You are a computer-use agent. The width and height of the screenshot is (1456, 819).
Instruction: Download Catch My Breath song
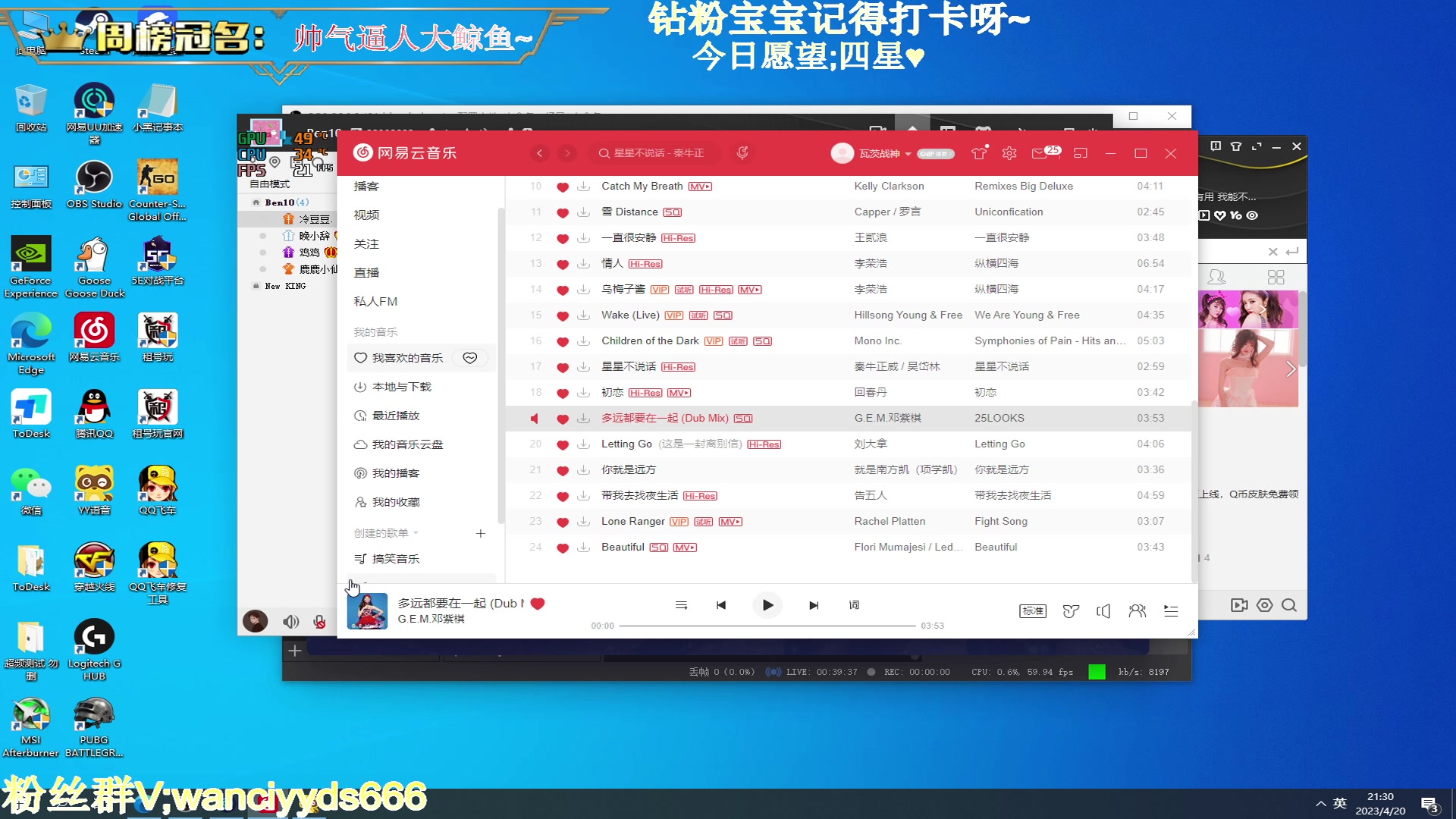point(583,187)
